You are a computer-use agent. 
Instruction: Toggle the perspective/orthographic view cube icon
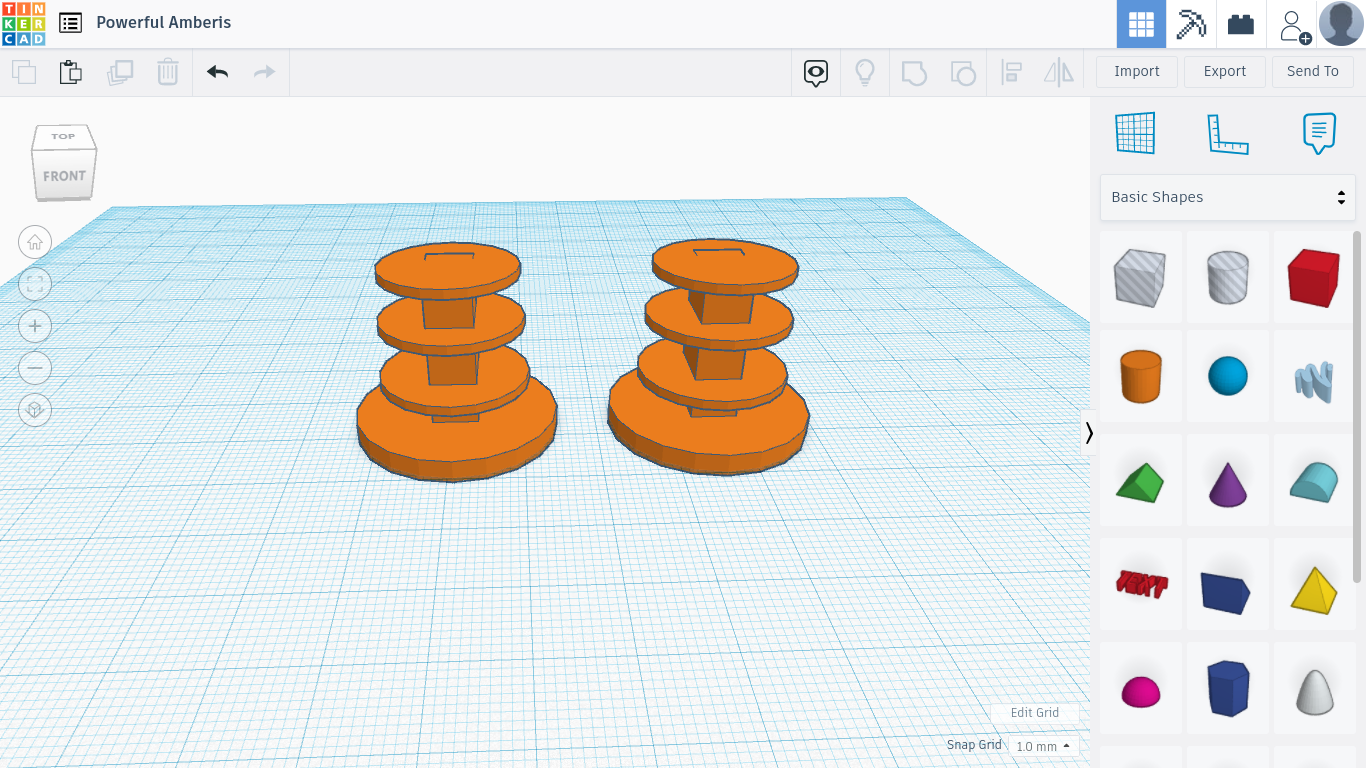[x=35, y=410]
